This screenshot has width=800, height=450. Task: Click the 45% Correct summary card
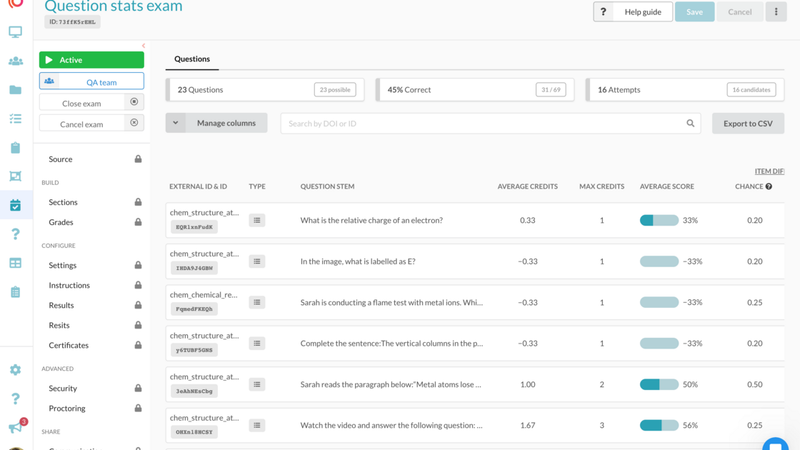(x=474, y=90)
